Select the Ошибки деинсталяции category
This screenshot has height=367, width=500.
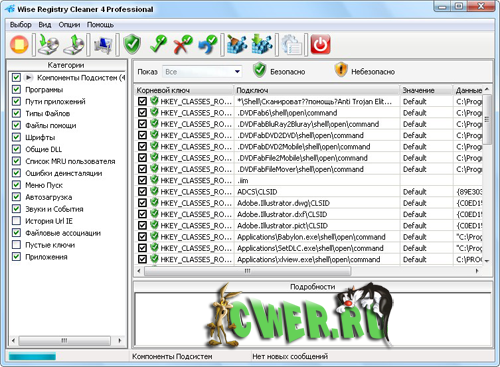(x=64, y=173)
